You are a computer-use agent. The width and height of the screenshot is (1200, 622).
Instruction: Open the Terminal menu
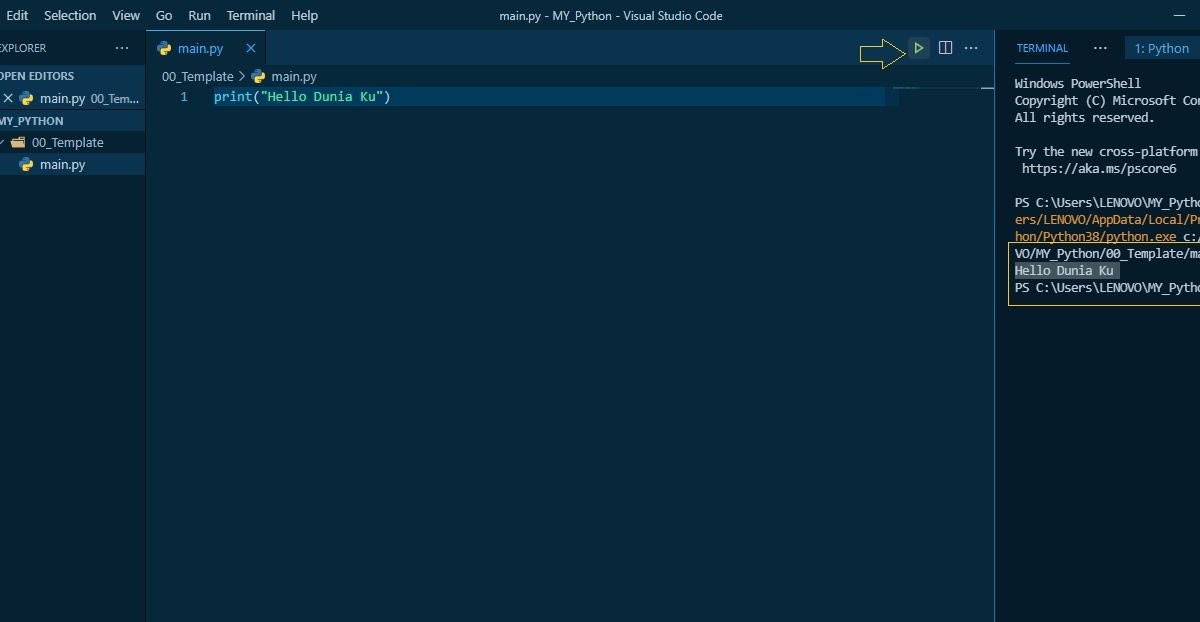pos(250,15)
